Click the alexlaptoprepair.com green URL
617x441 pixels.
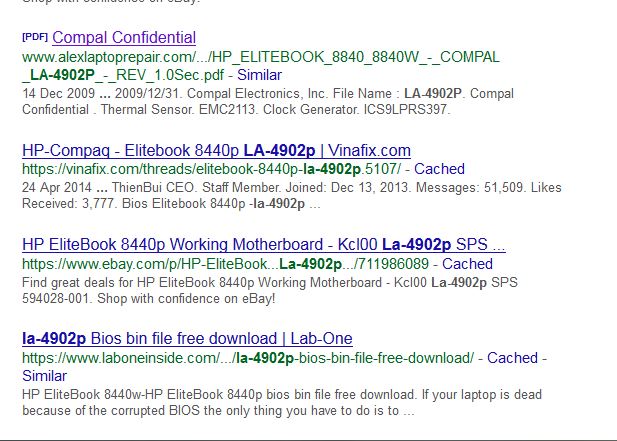pyautogui.click(x=261, y=57)
